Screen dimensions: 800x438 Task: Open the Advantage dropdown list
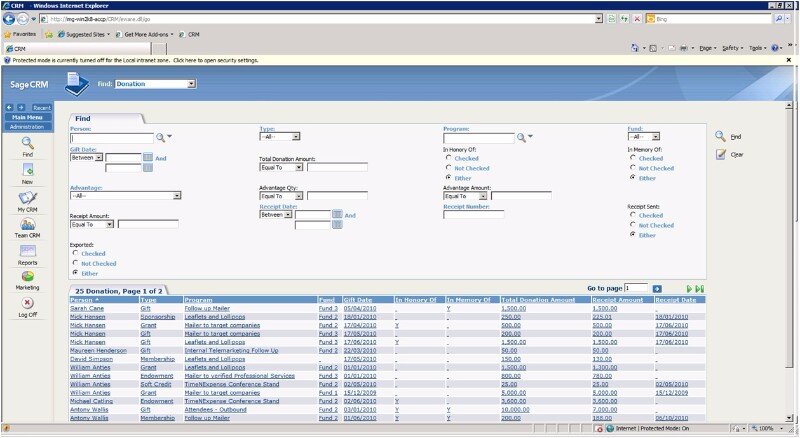click(125, 196)
